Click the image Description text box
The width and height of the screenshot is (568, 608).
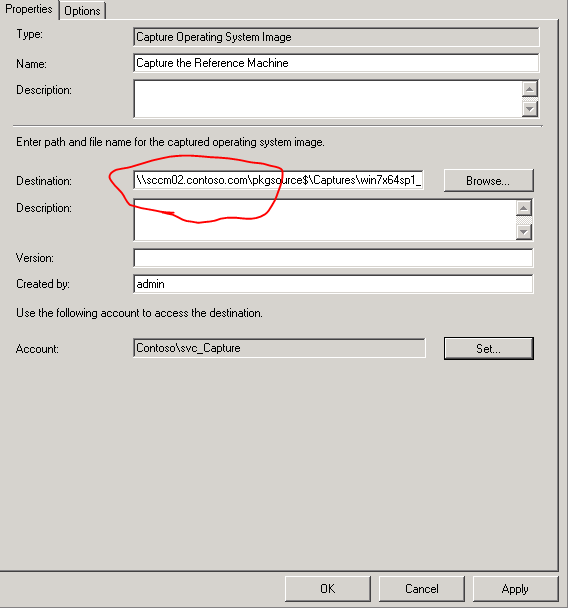(324, 220)
